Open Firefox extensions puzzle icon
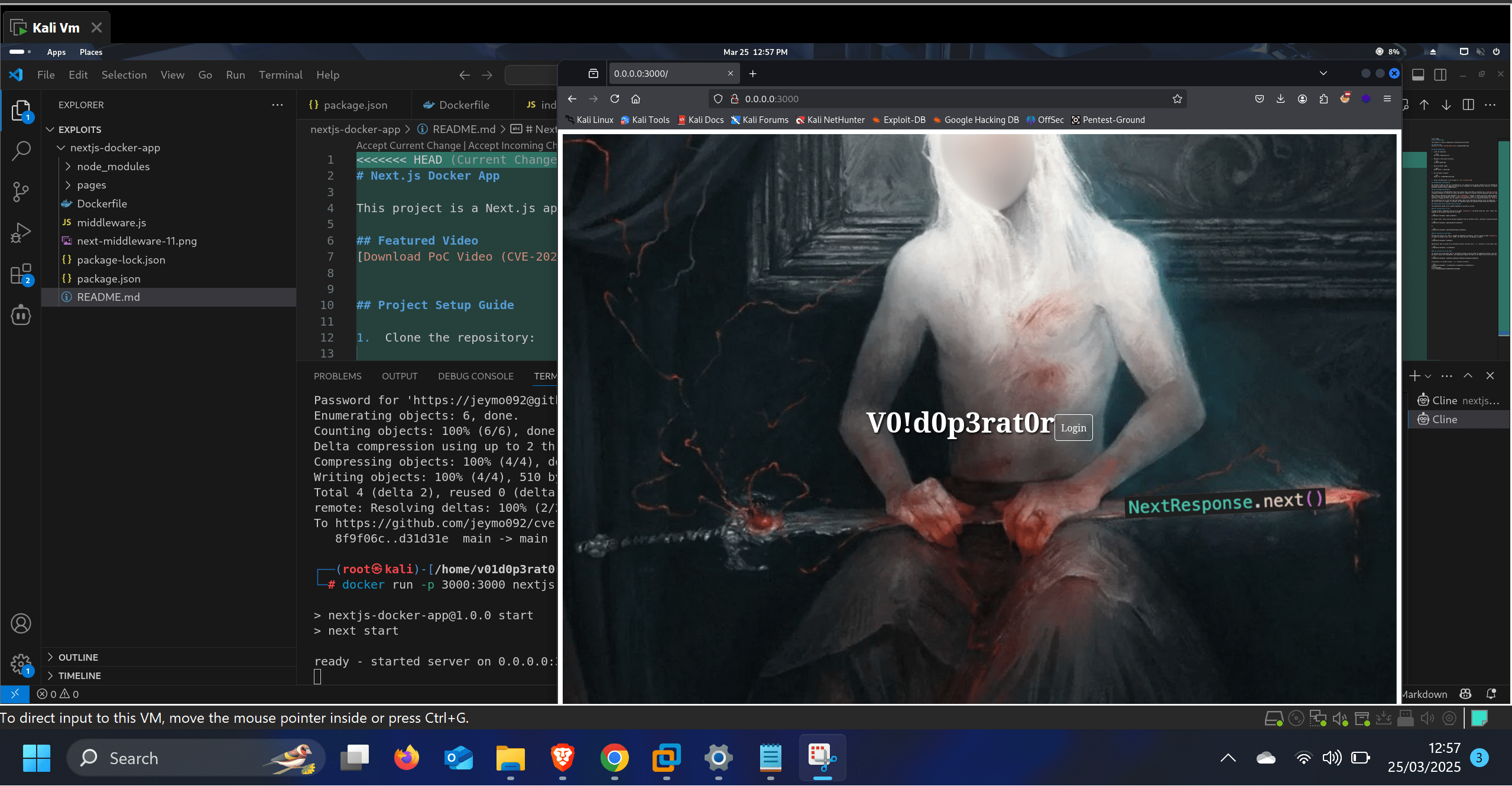The image size is (1512, 786). pyautogui.click(x=1323, y=99)
